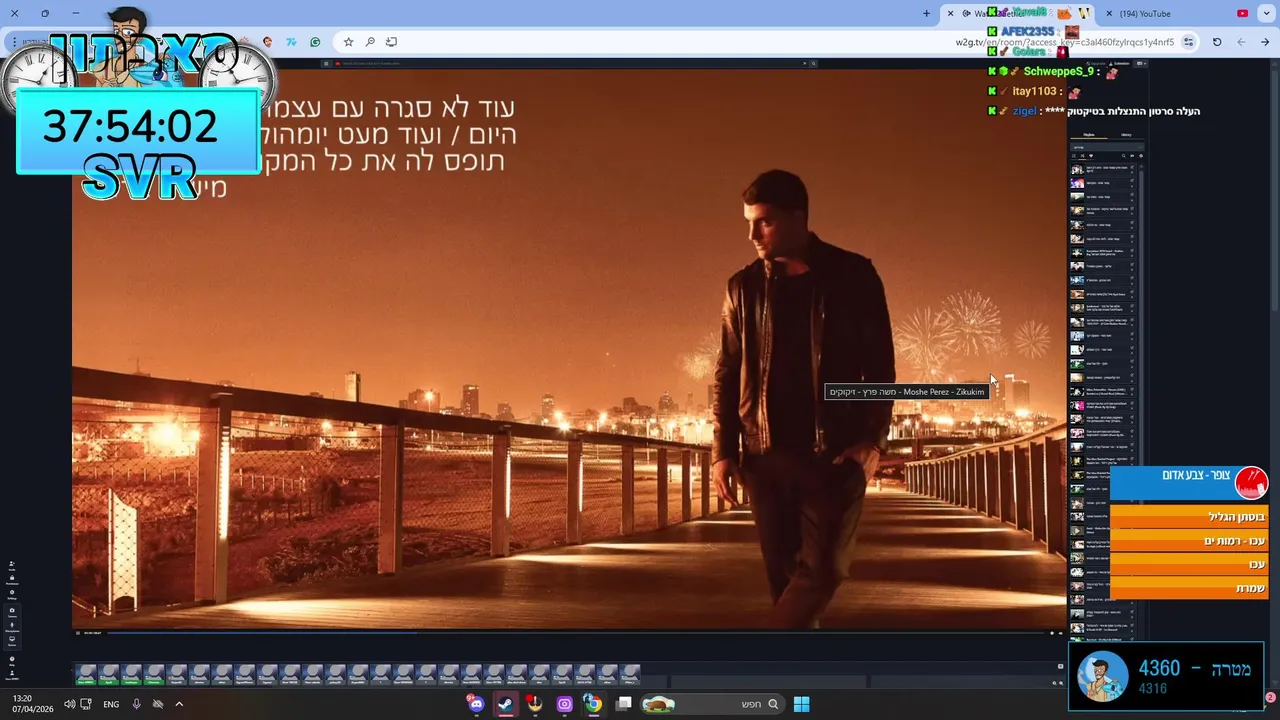Bookmark this page with the star icon

point(348,42)
